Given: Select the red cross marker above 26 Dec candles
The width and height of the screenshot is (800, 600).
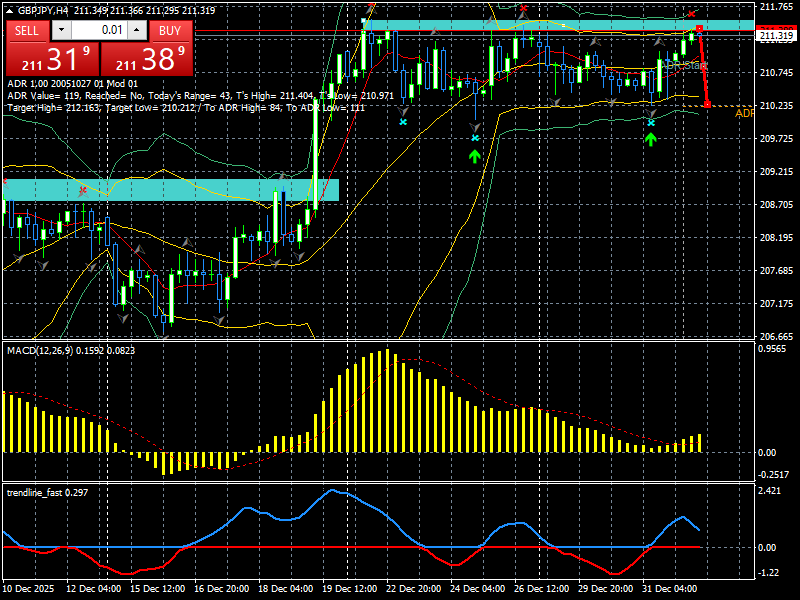Looking at the screenshot, I should pos(523,8).
